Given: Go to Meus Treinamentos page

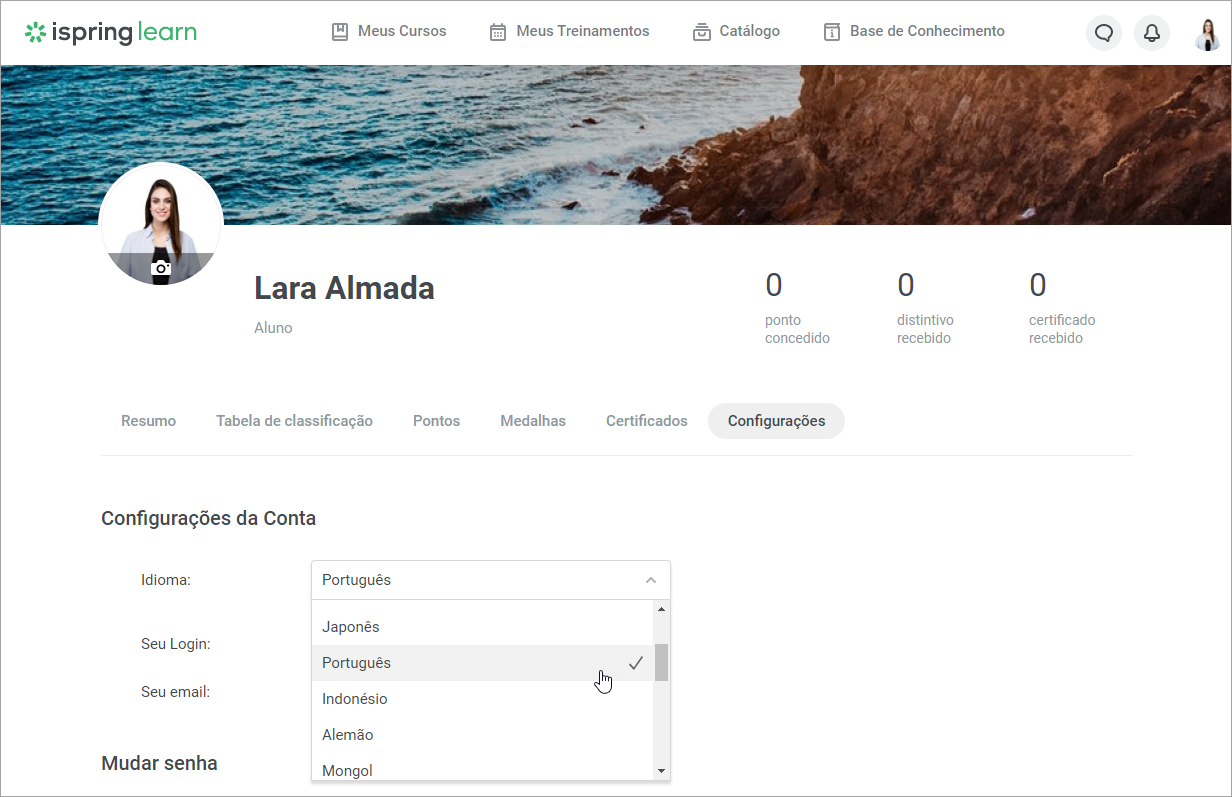Looking at the screenshot, I should (569, 31).
